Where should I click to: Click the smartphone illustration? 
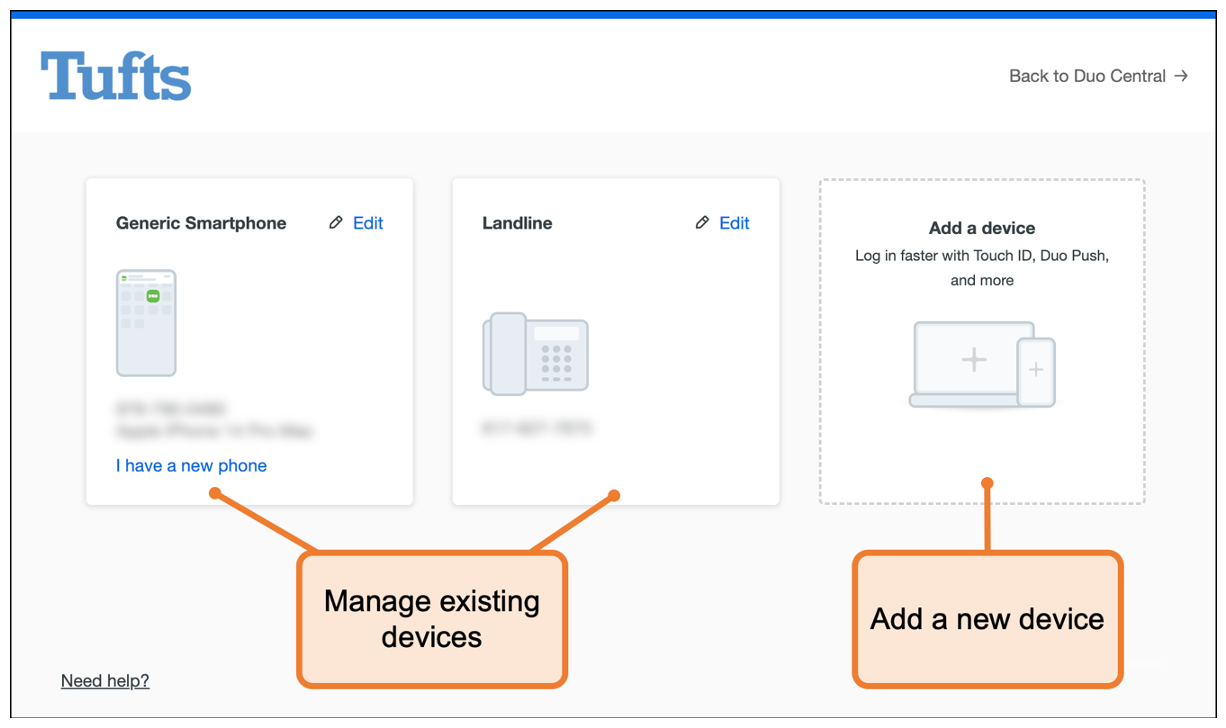(146, 323)
